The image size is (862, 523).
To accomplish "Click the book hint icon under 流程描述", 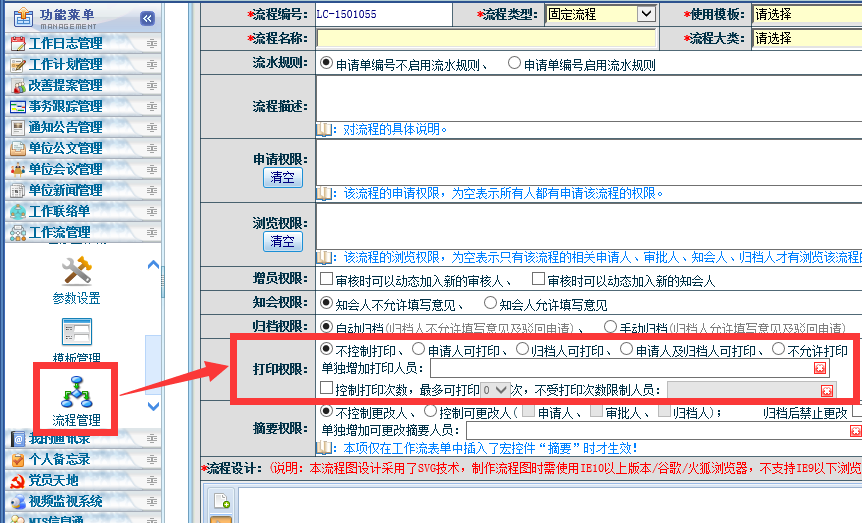I will [324, 129].
